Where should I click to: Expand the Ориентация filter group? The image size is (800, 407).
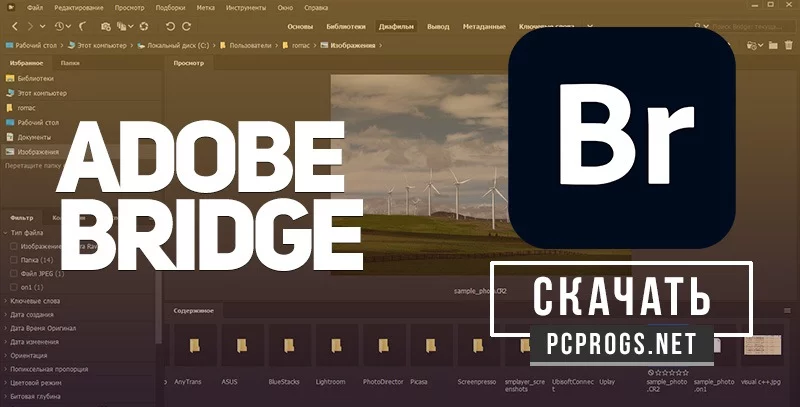pyautogui.click(x=6, y=355)
